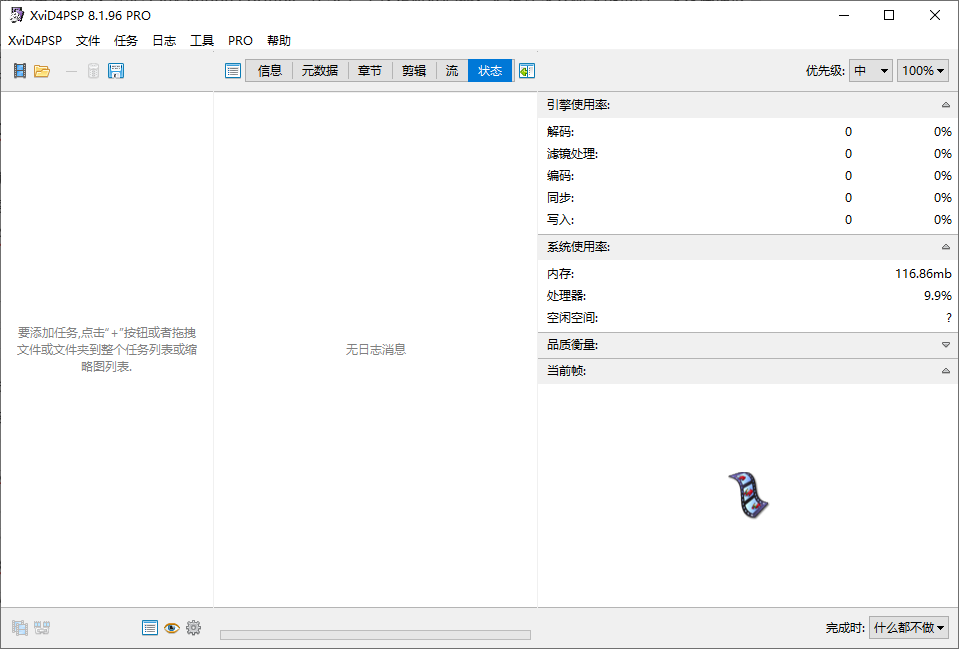959x649 pixels.
Task: Click the green encode arrow icon beside 状态 tab
Action: (527, 70)
